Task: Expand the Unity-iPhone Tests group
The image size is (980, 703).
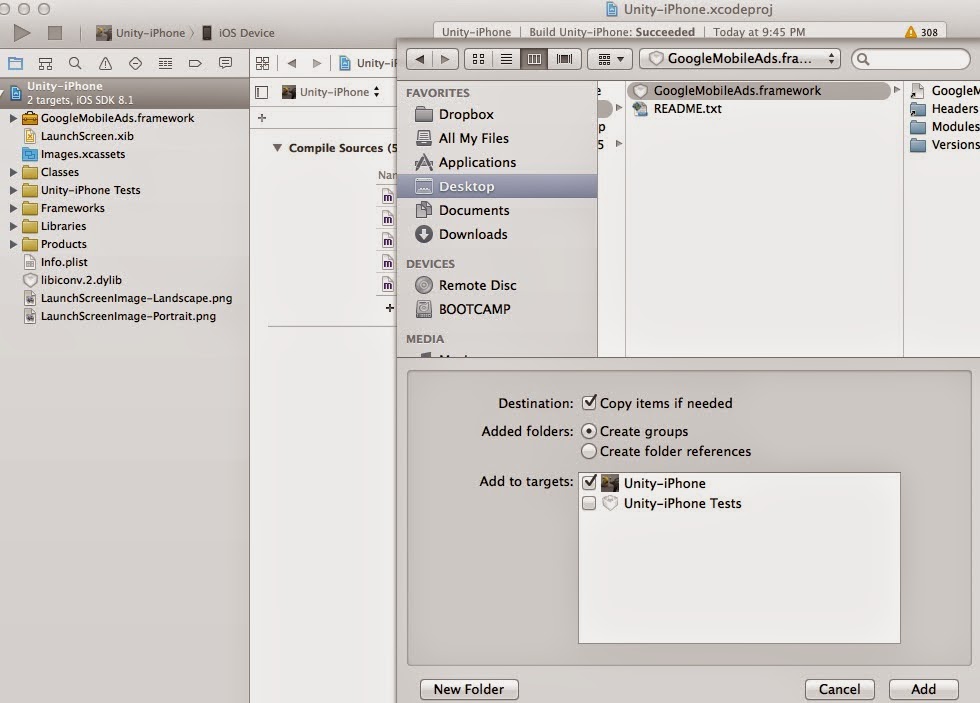Action: tap(12, 190)
